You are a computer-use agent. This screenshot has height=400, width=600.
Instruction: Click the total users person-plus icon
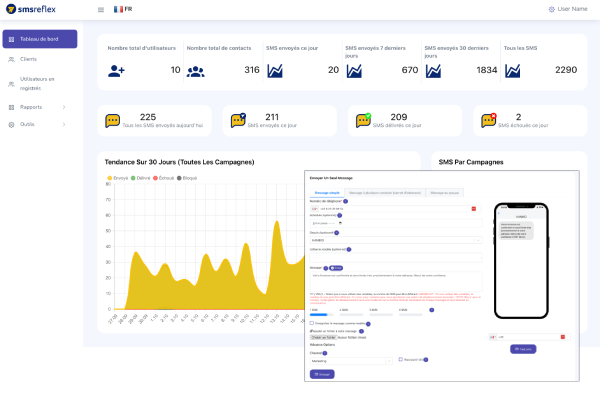click(x=117, y=71)
